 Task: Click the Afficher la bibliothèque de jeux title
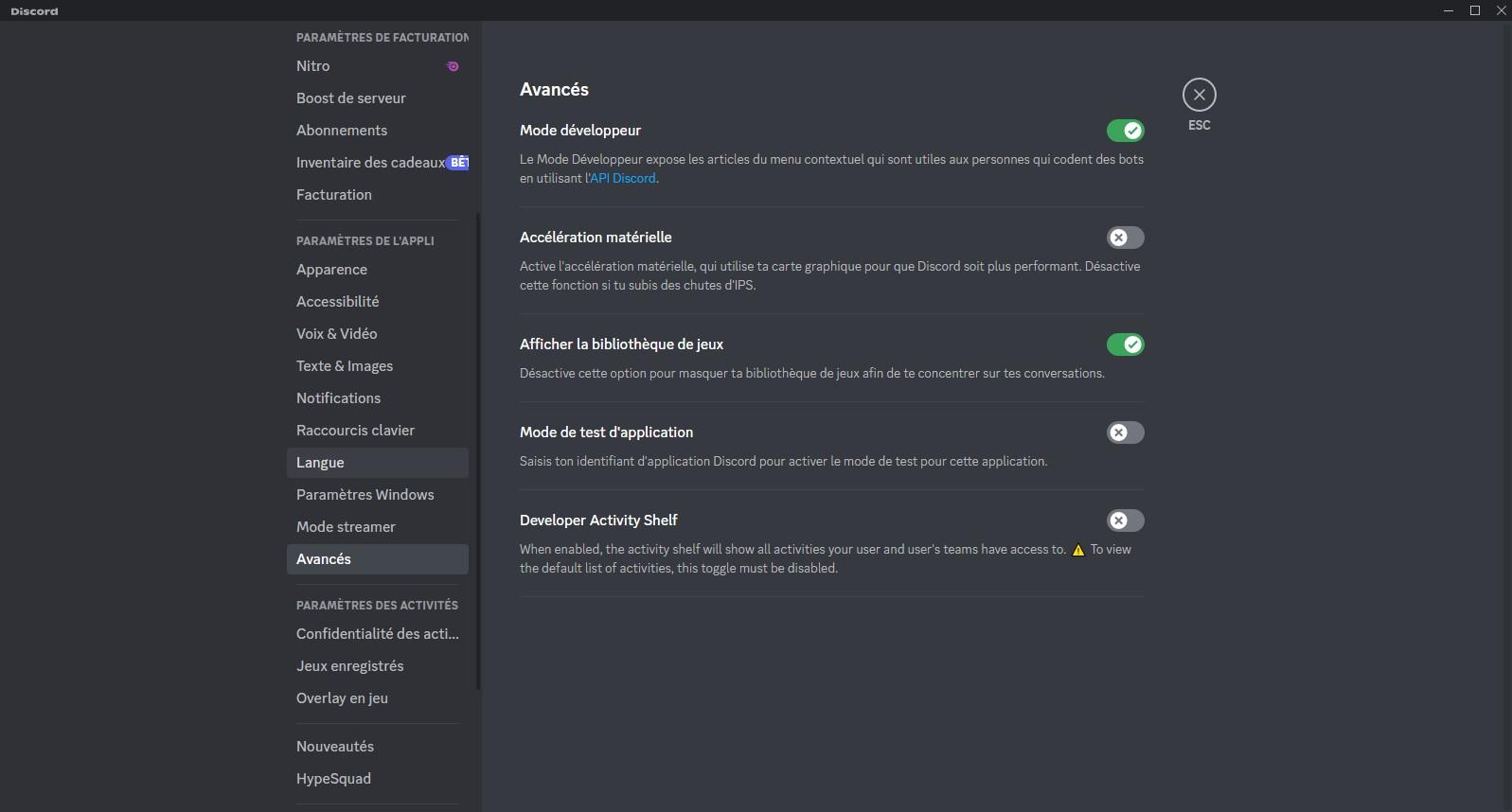pyautogui.click(x=621, y=344)
